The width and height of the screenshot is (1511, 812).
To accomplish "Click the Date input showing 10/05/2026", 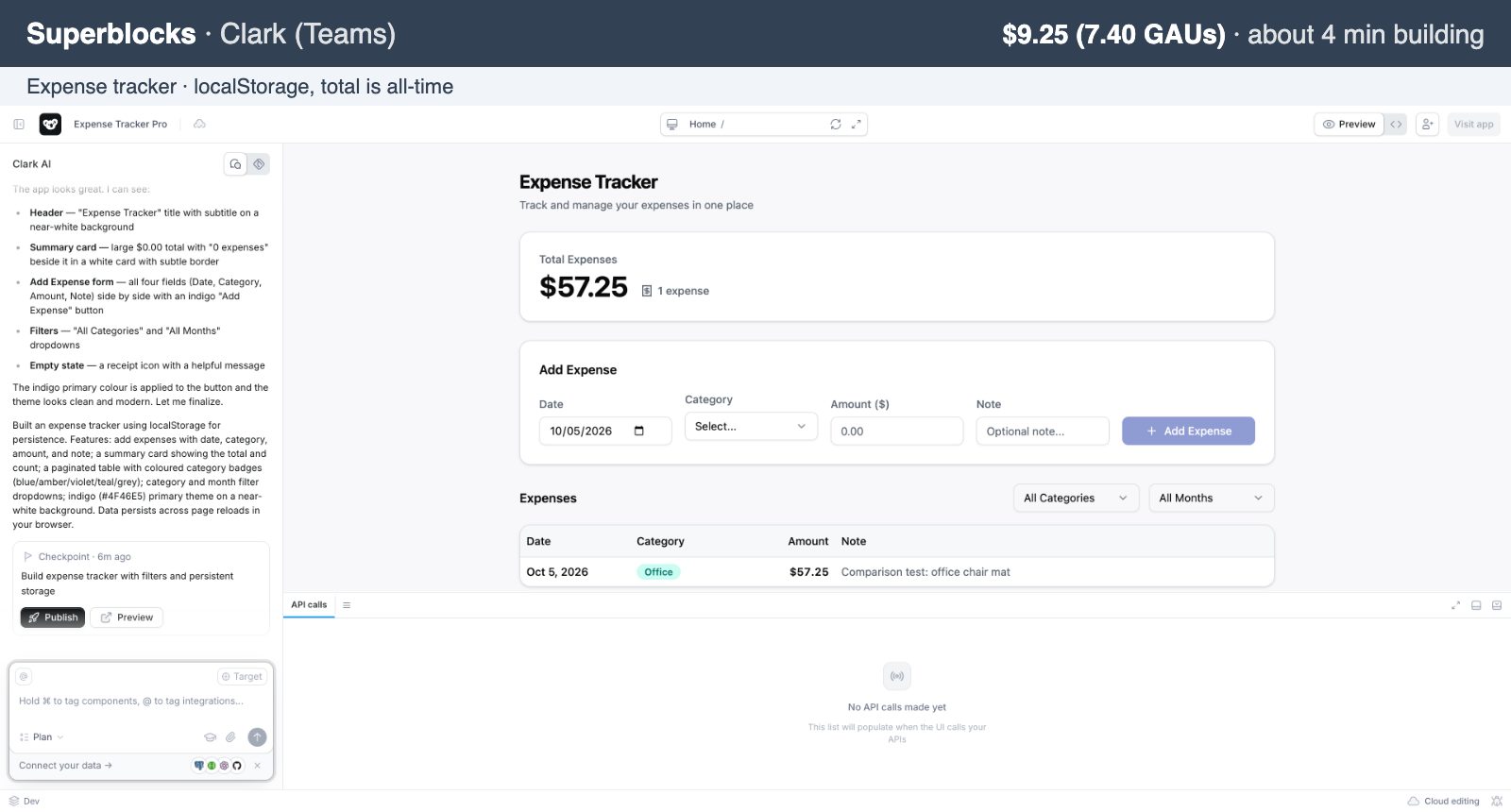I will click(x=605, y=431).
